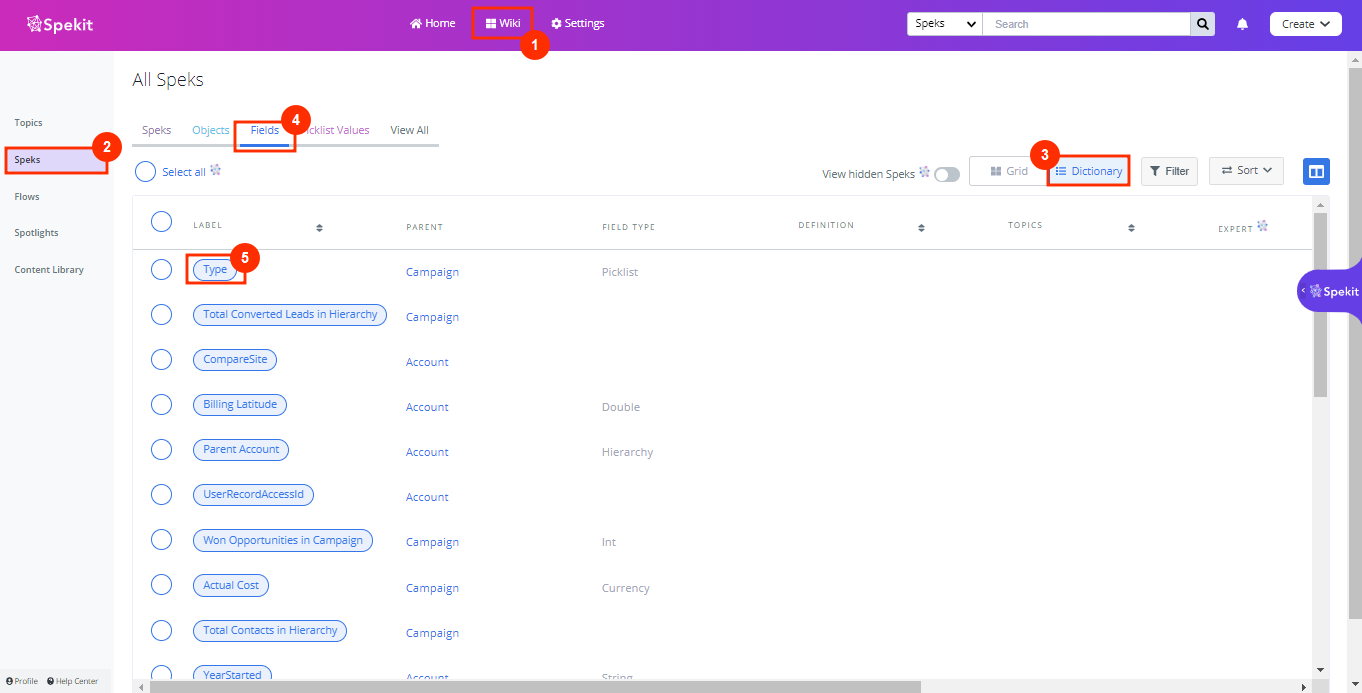Image resolution: width=1362 pixels, height=693 pixels.
Task: Switch to the Fields tab
Action: (x=265, y=130)
